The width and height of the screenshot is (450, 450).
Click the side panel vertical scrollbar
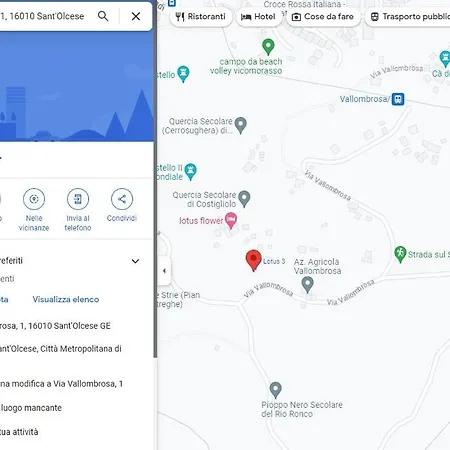pyautogui.click(x=155, y=195)
